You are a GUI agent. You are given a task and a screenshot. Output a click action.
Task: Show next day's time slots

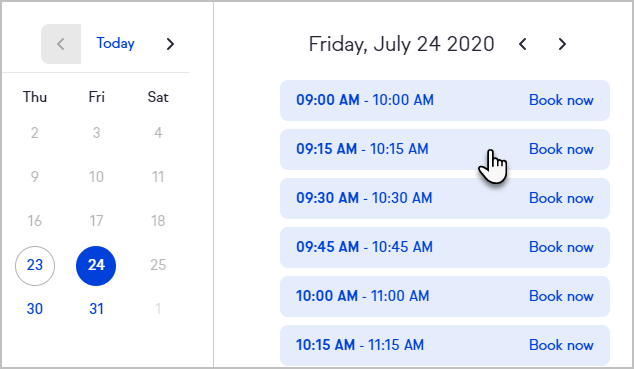pos(562,44)
